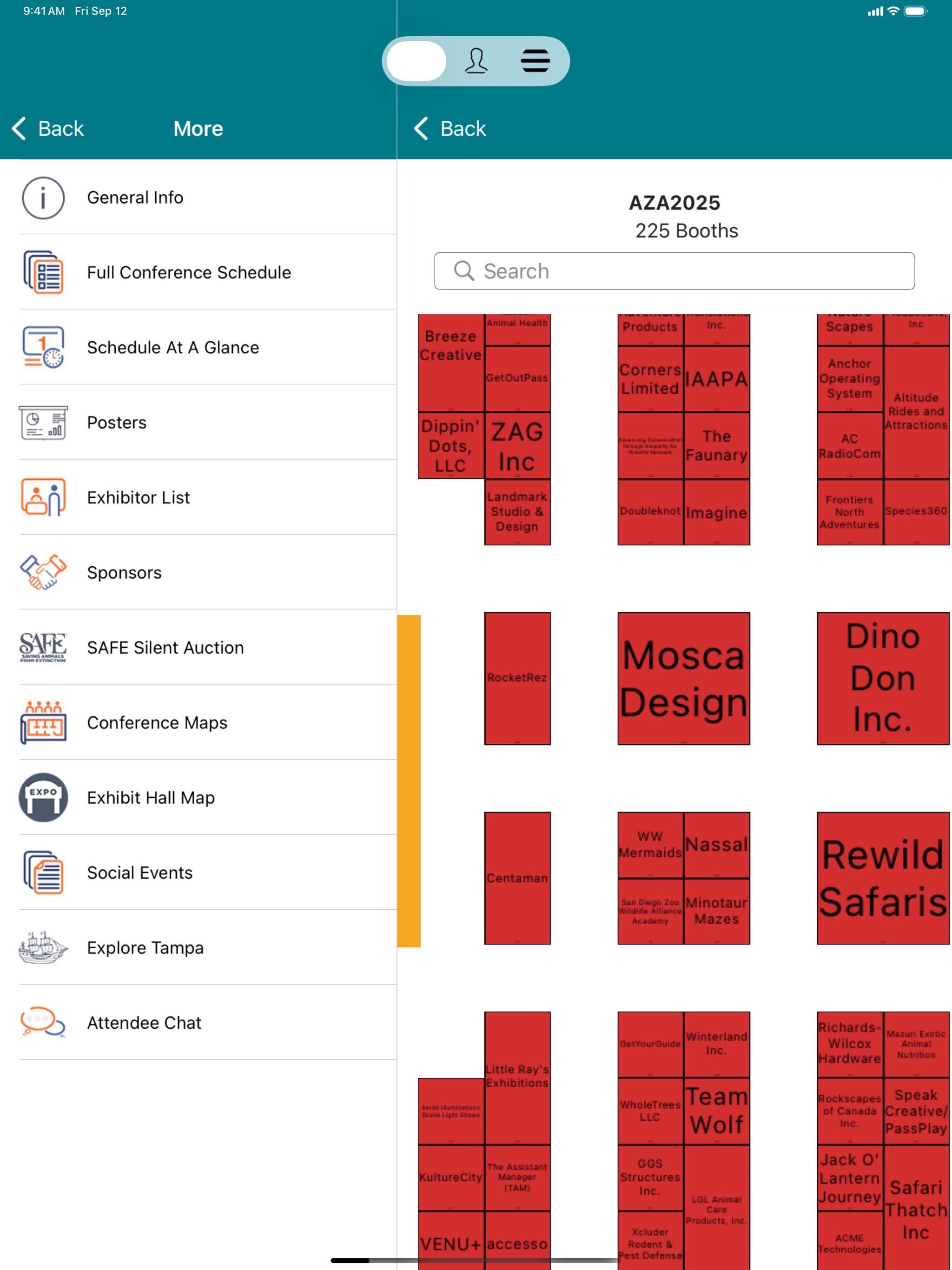
Task: Tap the Conference Maps icon
Action: 43,723
